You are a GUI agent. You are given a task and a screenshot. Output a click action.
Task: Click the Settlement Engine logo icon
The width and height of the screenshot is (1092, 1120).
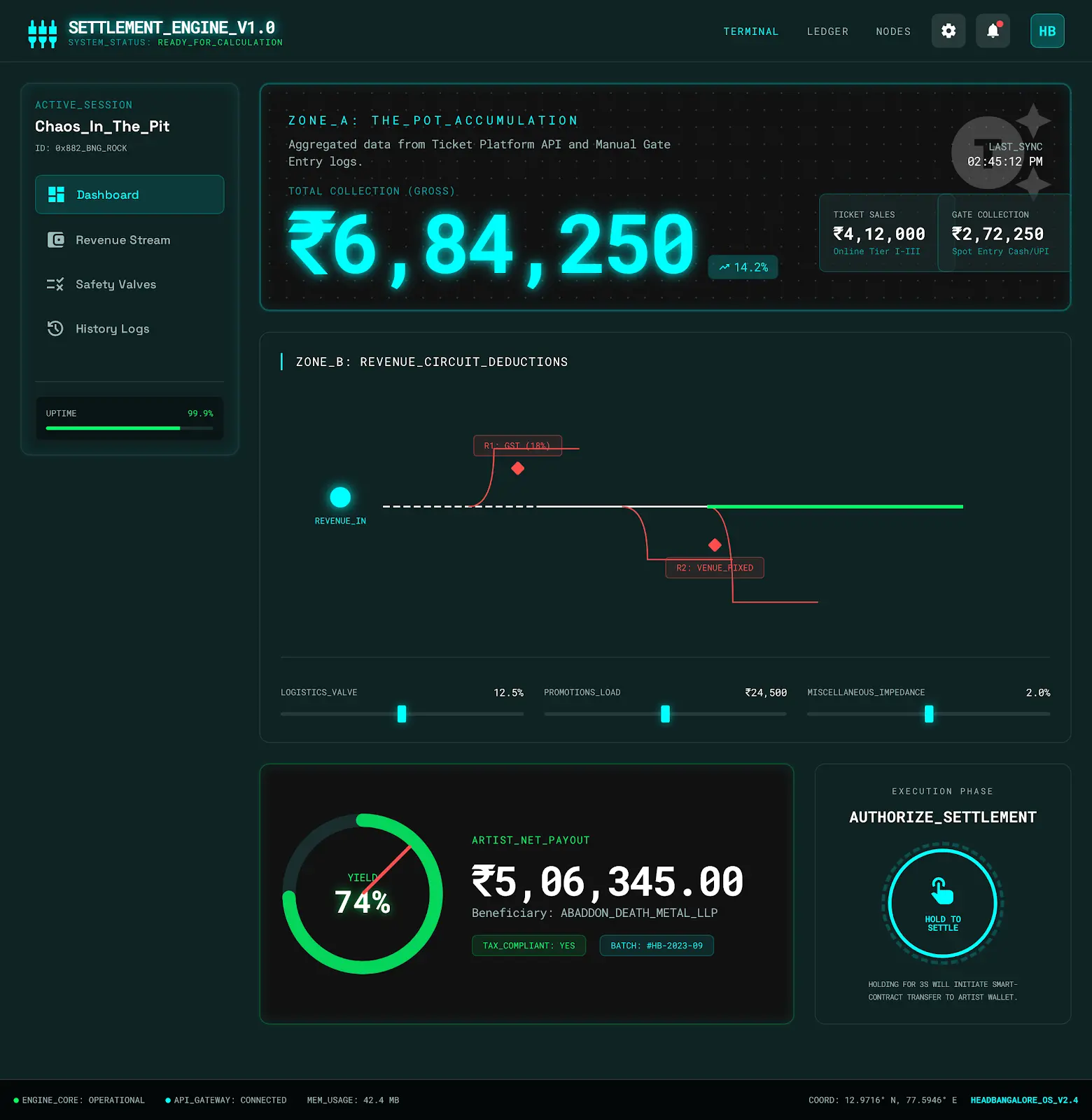(x=43, y=34)
